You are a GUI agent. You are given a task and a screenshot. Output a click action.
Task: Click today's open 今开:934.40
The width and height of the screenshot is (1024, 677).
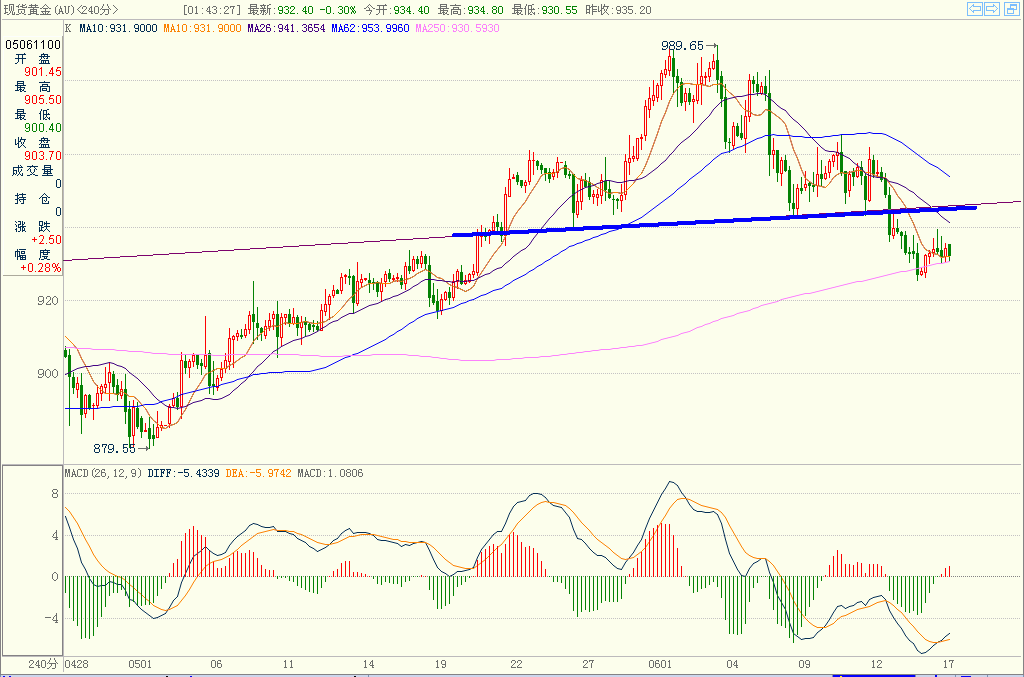pos(396,10)
